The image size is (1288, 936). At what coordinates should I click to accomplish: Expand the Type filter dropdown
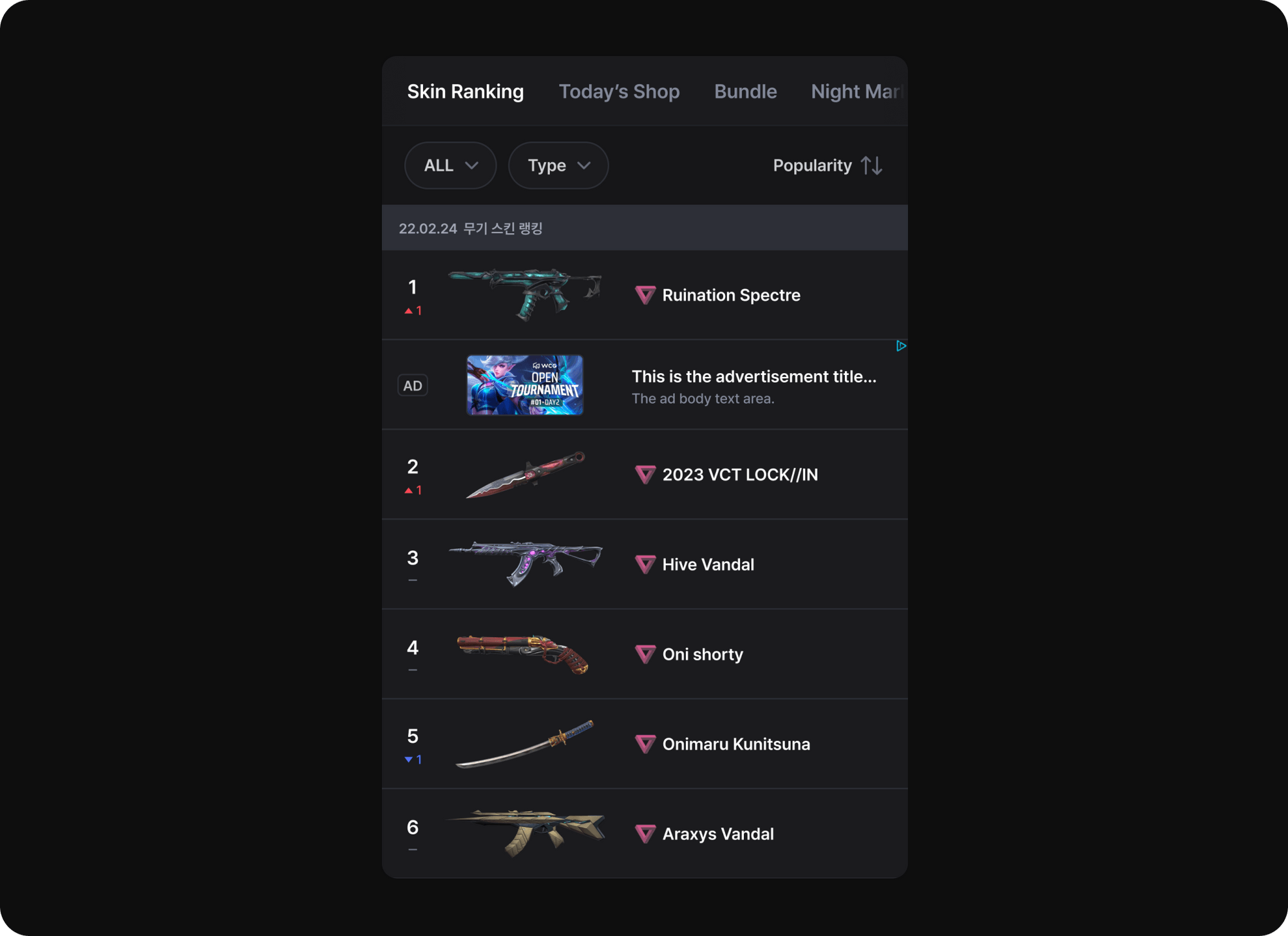coord(558,166)
